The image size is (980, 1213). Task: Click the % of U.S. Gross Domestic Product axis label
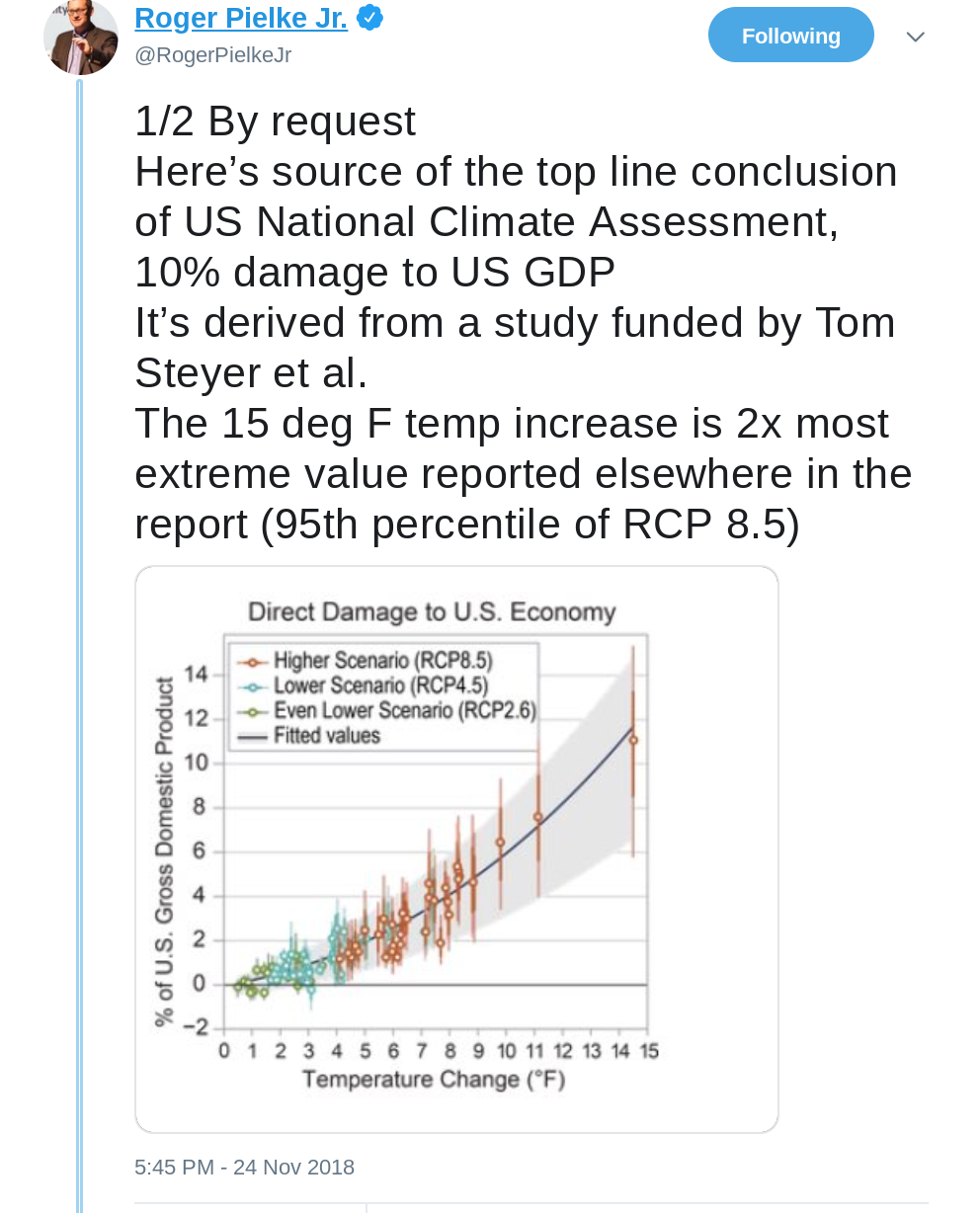[x=164, y=851]
